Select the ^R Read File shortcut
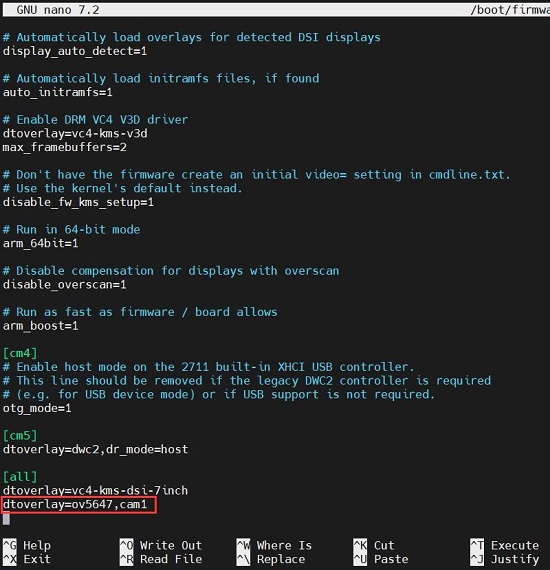 click(161, 559)
